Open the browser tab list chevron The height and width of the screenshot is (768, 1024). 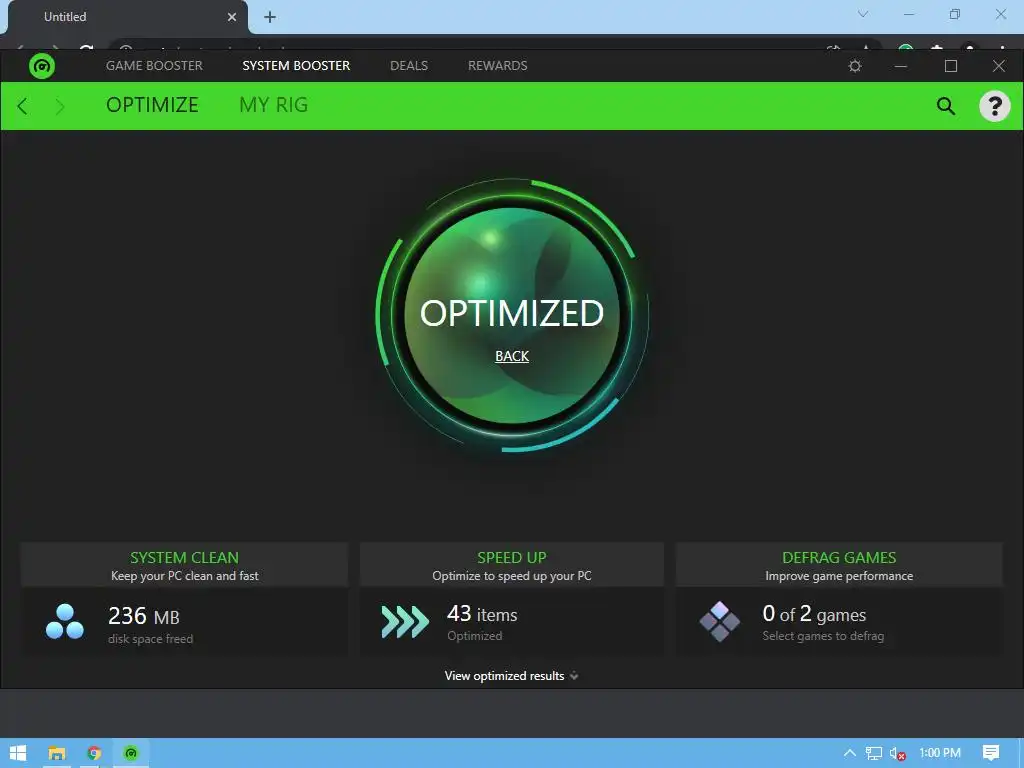[863, 14]
